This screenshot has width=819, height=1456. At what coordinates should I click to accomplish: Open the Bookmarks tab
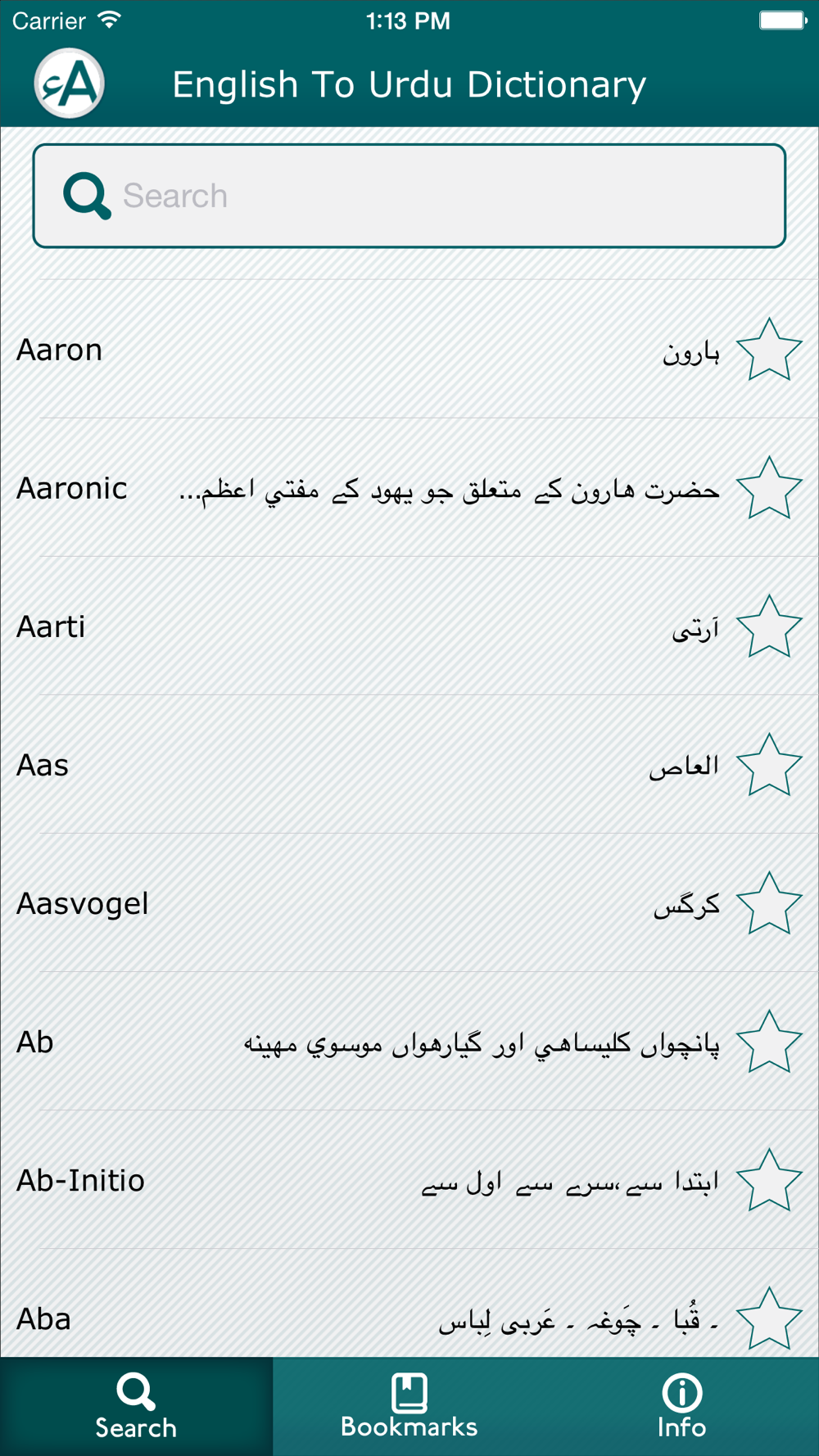click(409, 1406)
